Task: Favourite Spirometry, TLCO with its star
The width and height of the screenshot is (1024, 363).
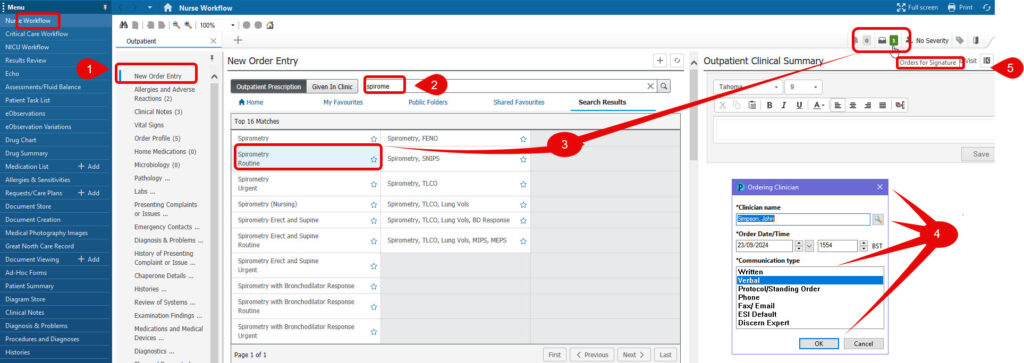Action: click(x=523, y=185)
